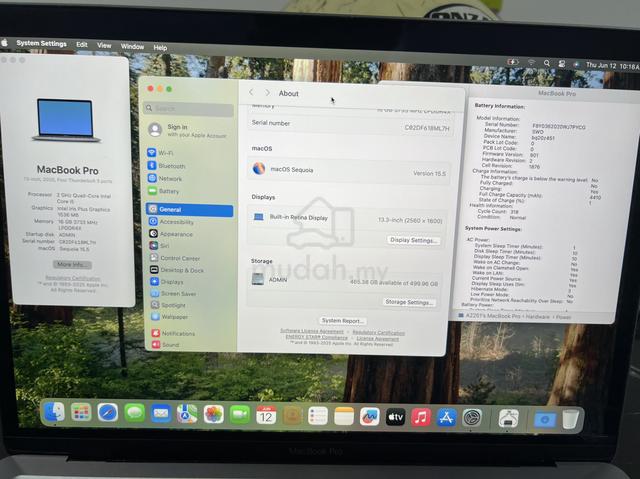Open Finder from the Dock
Image resolution: width=640 pixels, height=479 pixels.
(55, 412)
